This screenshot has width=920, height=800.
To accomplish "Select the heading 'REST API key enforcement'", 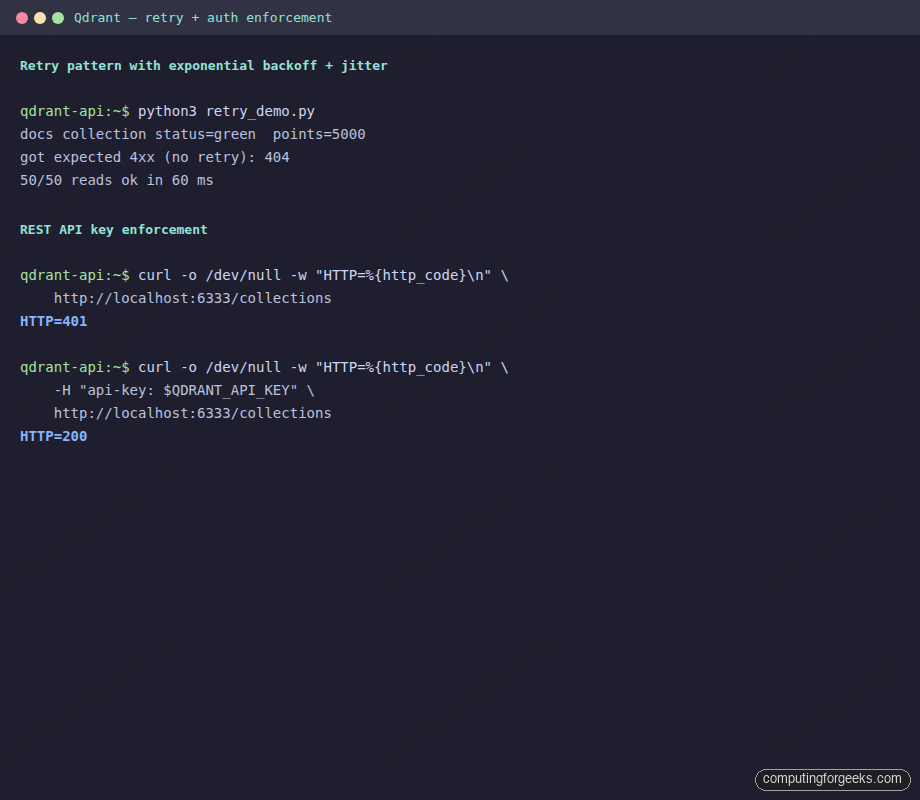I will click(113, 229).
